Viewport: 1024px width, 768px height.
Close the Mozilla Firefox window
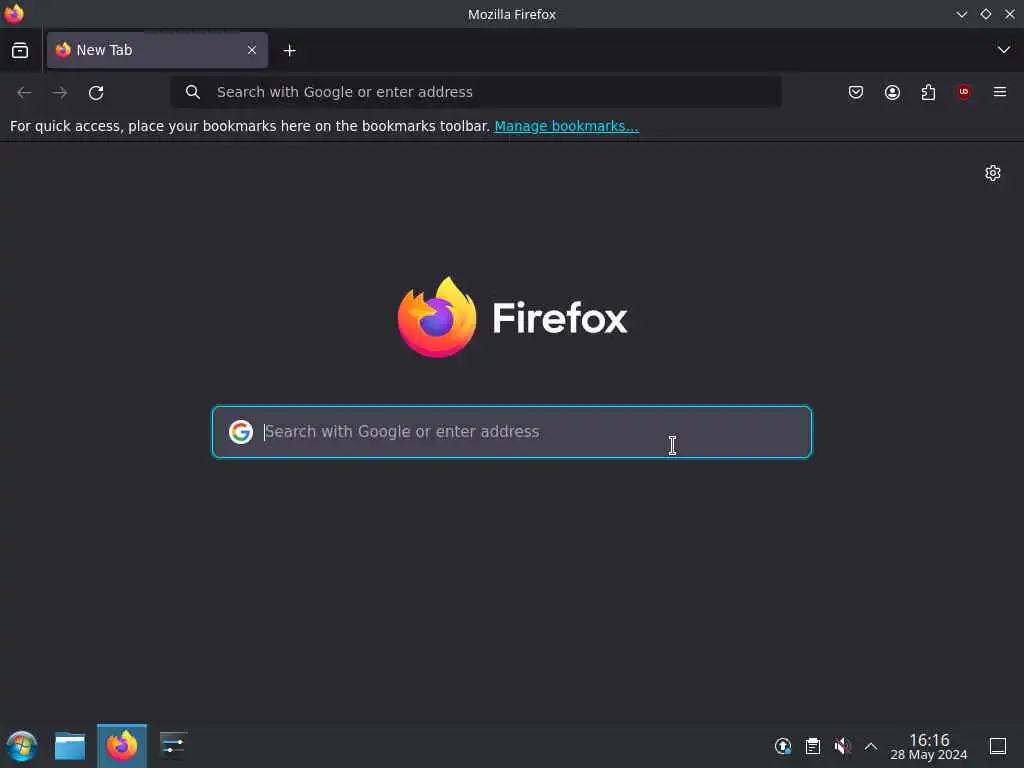[x=1010, y=14]
